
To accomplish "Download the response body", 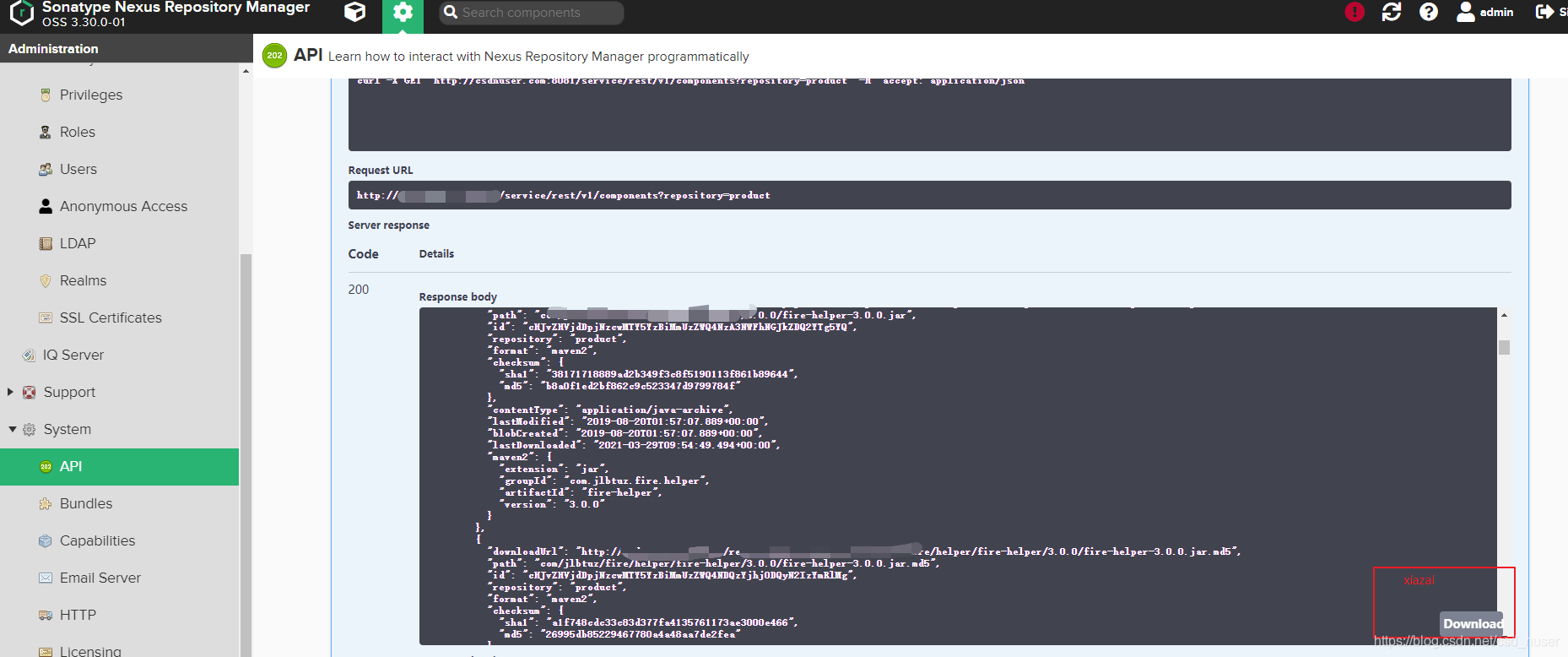I will 1472,624.
